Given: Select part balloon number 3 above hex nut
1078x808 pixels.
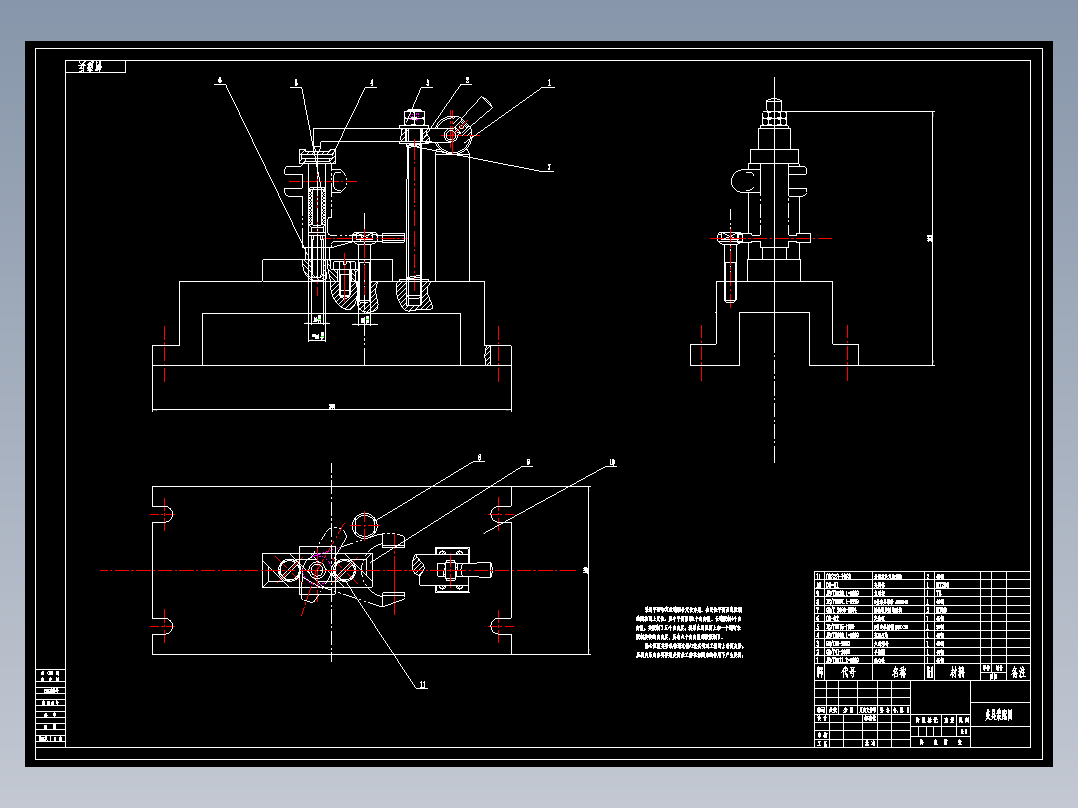Looking at the screenshot, I should point(427,83).
